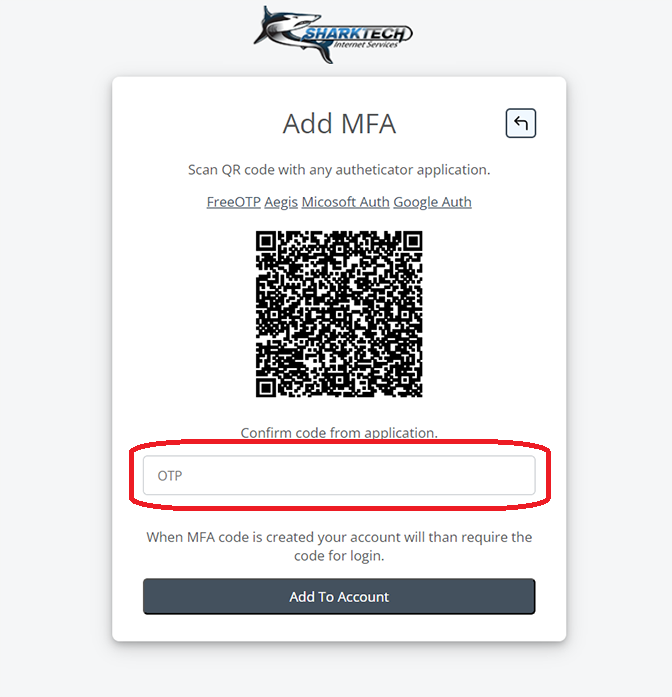
Task: Click the MFA login requirement notice text
Action: (339, 546)
